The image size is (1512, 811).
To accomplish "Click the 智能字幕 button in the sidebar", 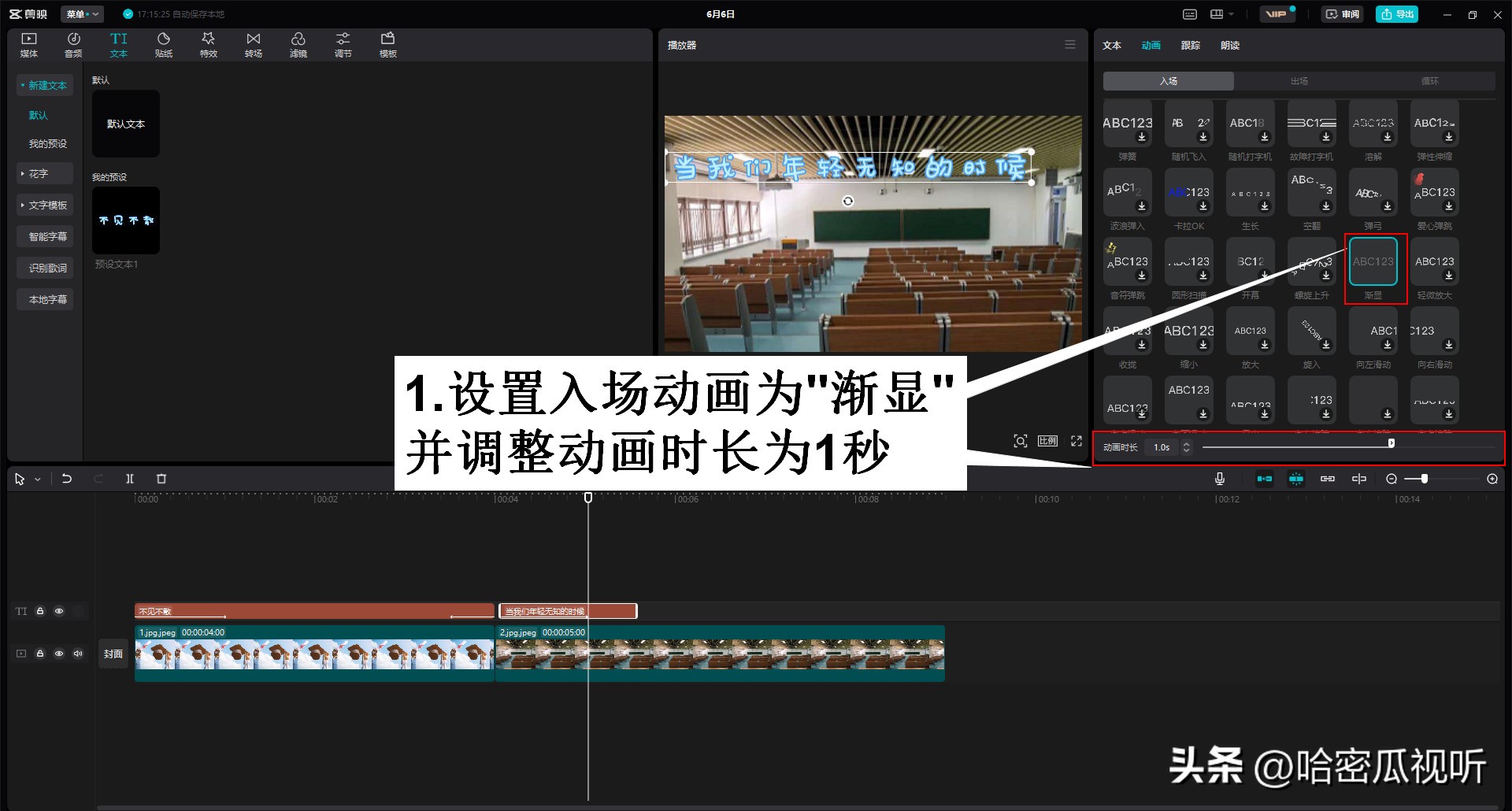I will (x=45, y=236).
